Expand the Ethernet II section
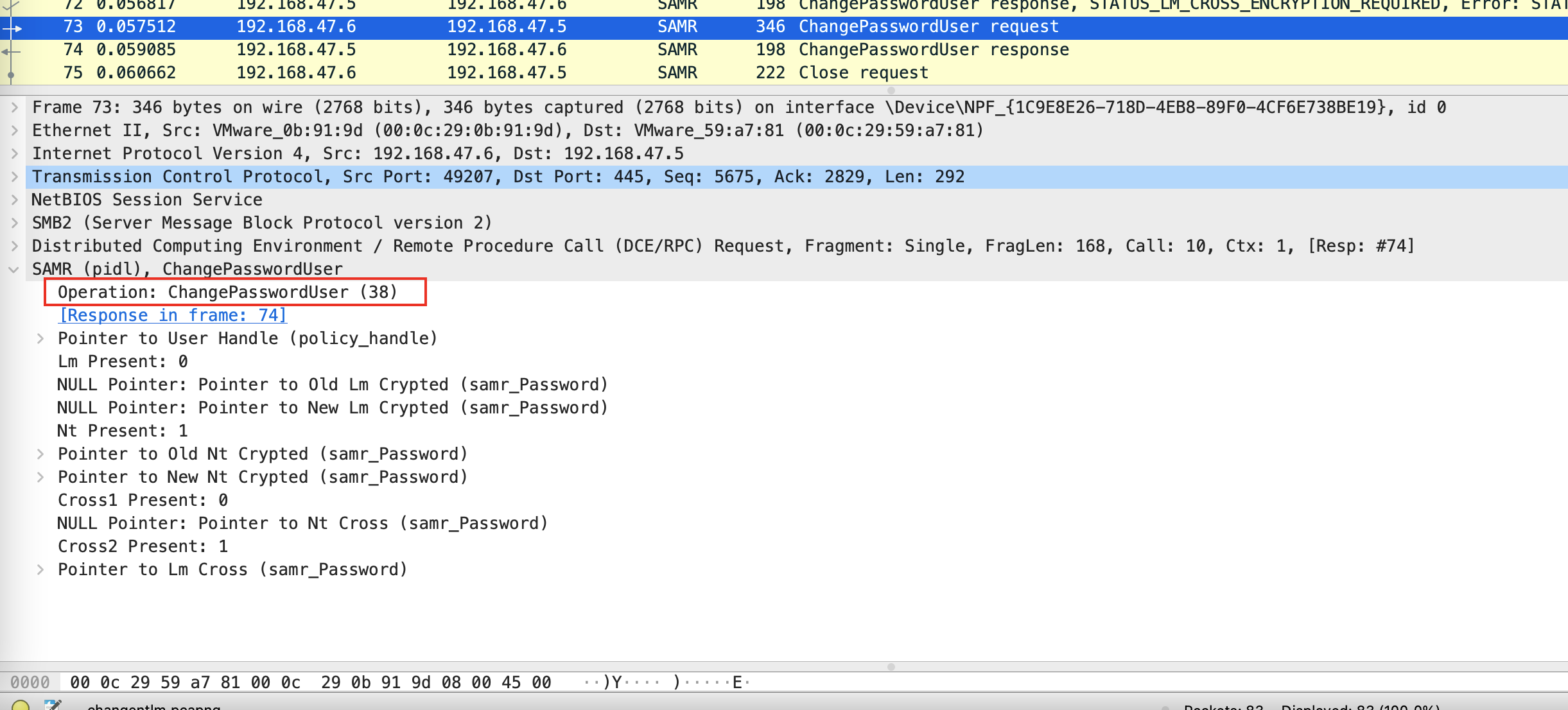1568x710 pixels. [x=14, y=130]
